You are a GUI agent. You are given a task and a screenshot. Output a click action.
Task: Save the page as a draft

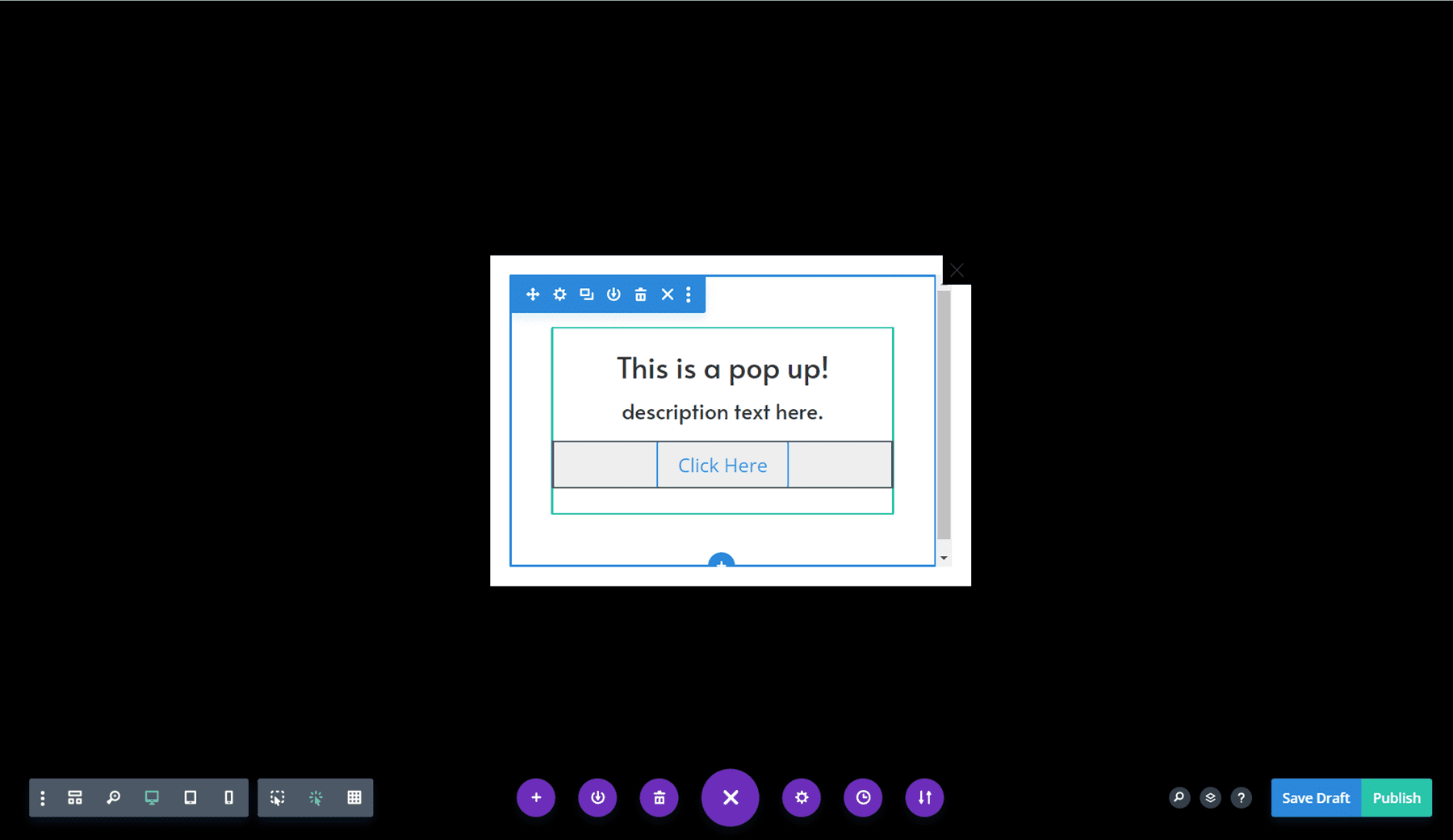click(1316, 797)
